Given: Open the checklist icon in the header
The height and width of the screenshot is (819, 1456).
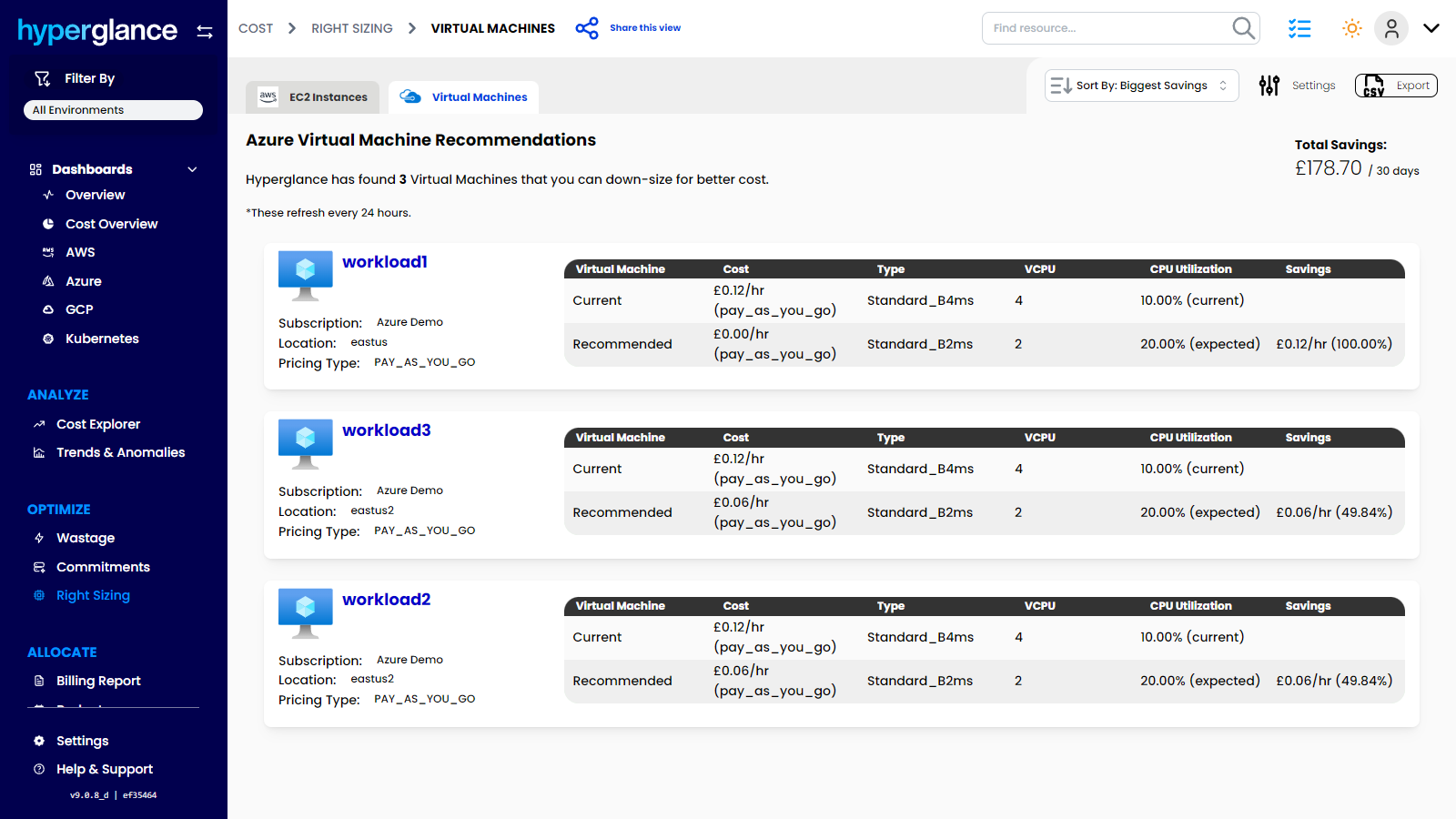Looking at the screenshot, I should (1299, 28).
